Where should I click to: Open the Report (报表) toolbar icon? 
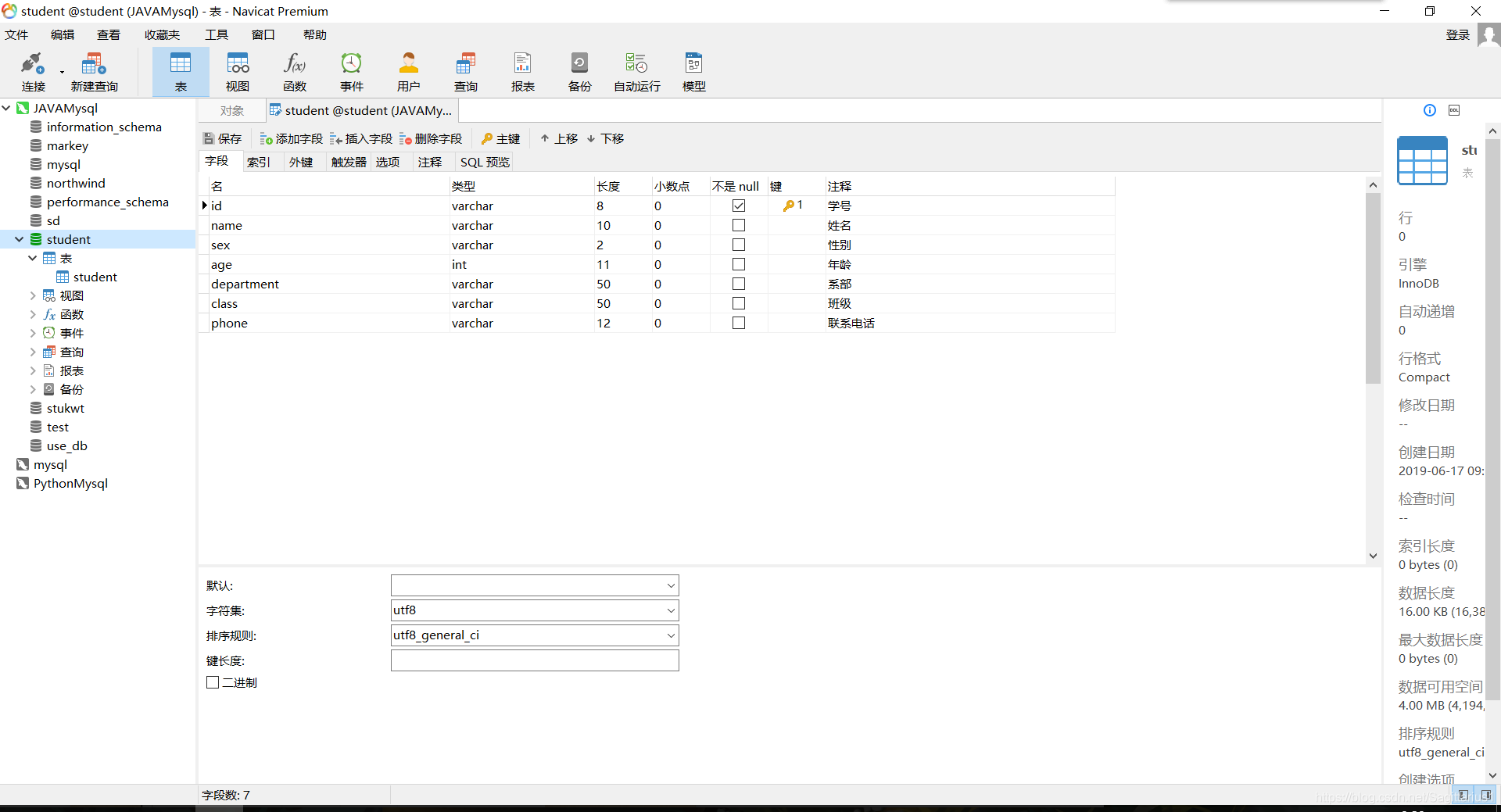(523, 72)
